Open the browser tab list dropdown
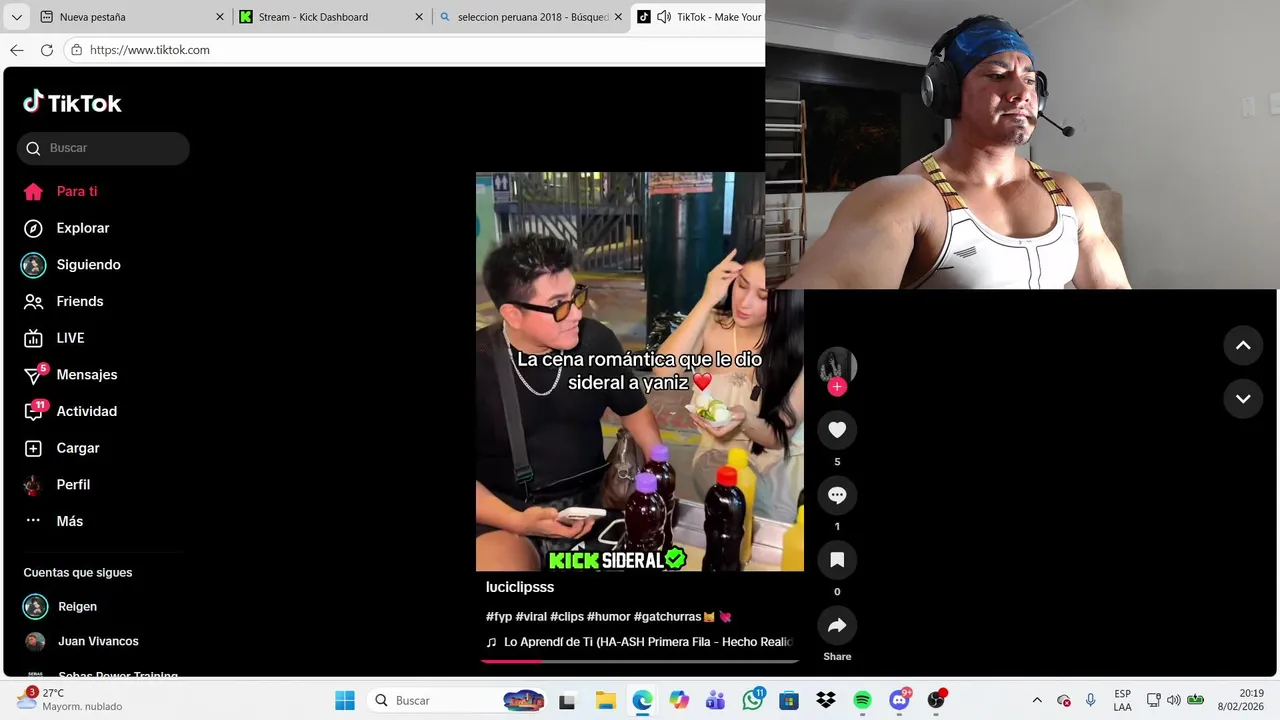 point(16,17)
